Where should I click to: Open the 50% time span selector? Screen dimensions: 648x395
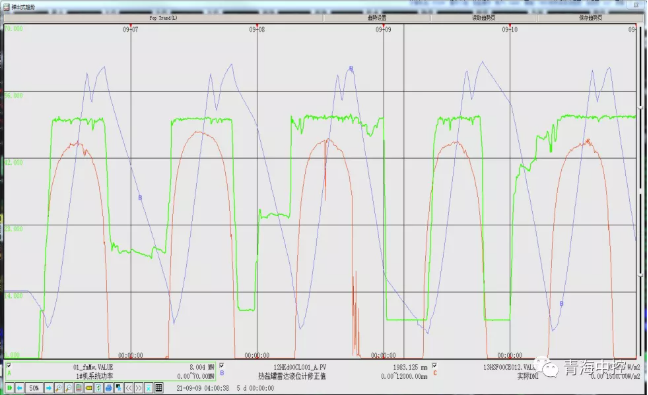(34, 388)
